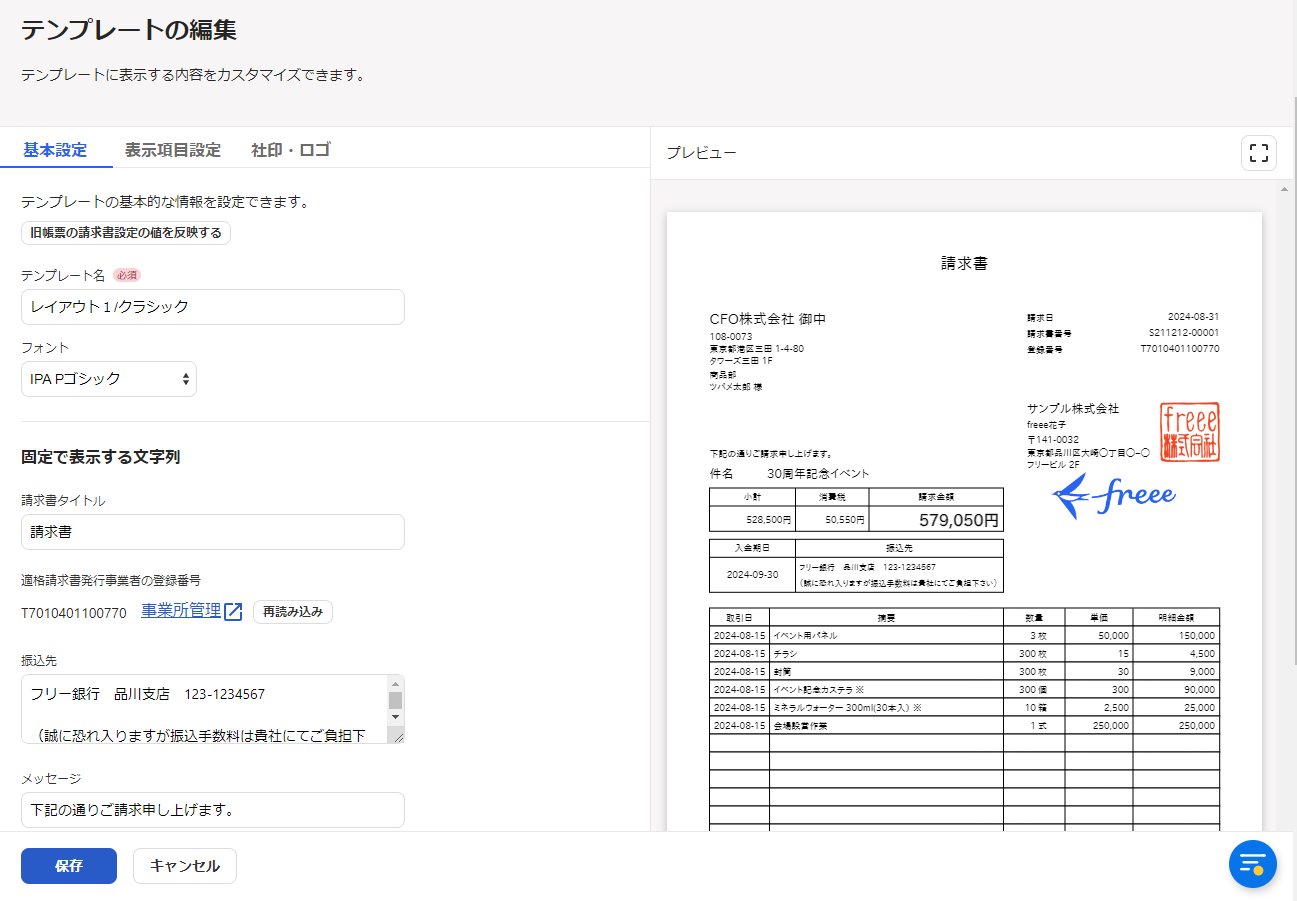Screen dimensions: 1297x901
Task: Open the 事業所管理 link
Action: 181,611
